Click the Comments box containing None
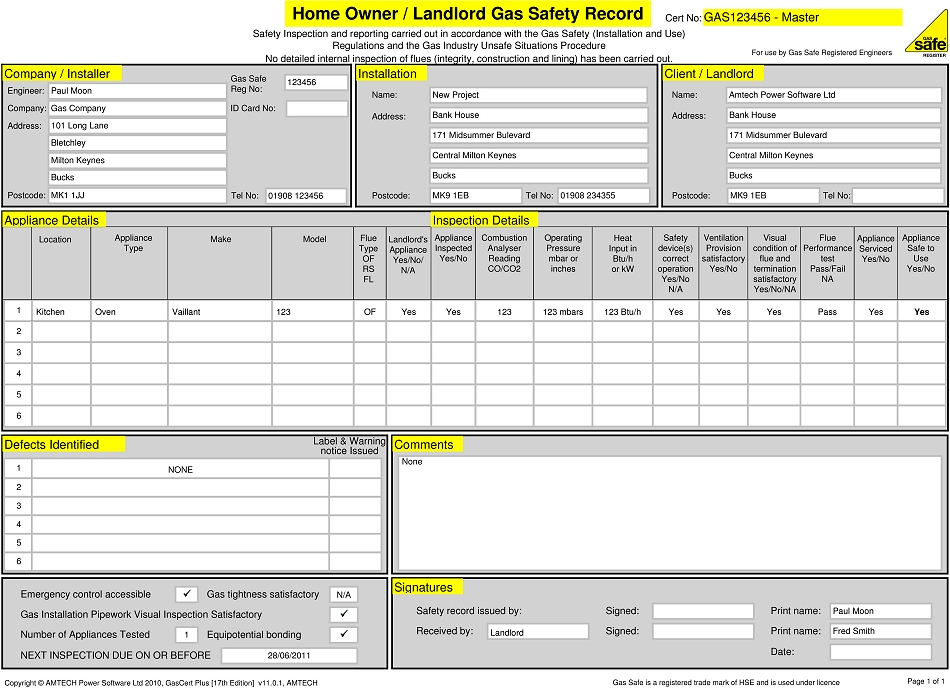 click(669, 513)
